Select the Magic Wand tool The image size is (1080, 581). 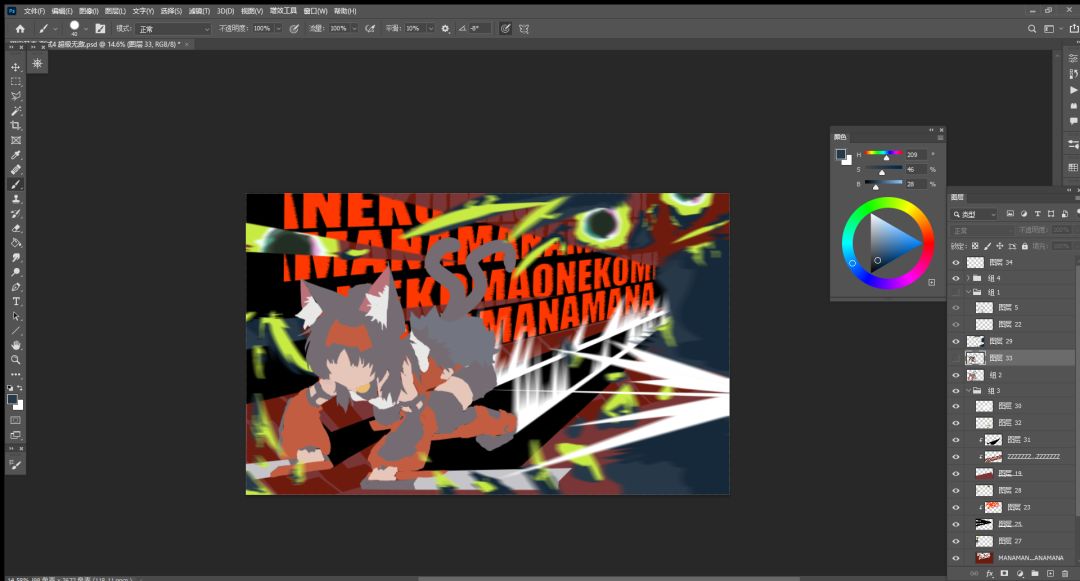[x=16, y=111]
